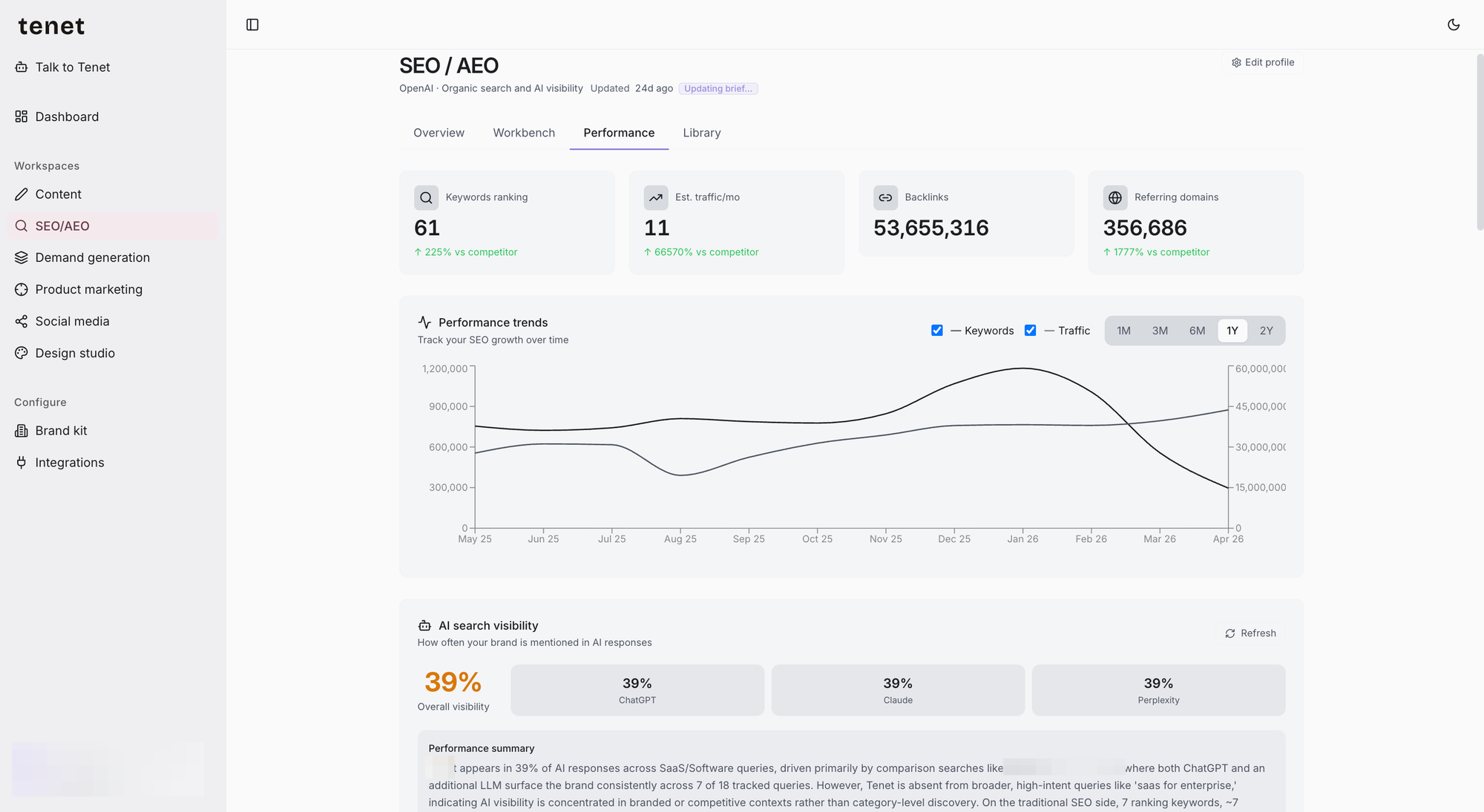
Task: Click the Keywords ranking search icon
Action: (426, 197)
